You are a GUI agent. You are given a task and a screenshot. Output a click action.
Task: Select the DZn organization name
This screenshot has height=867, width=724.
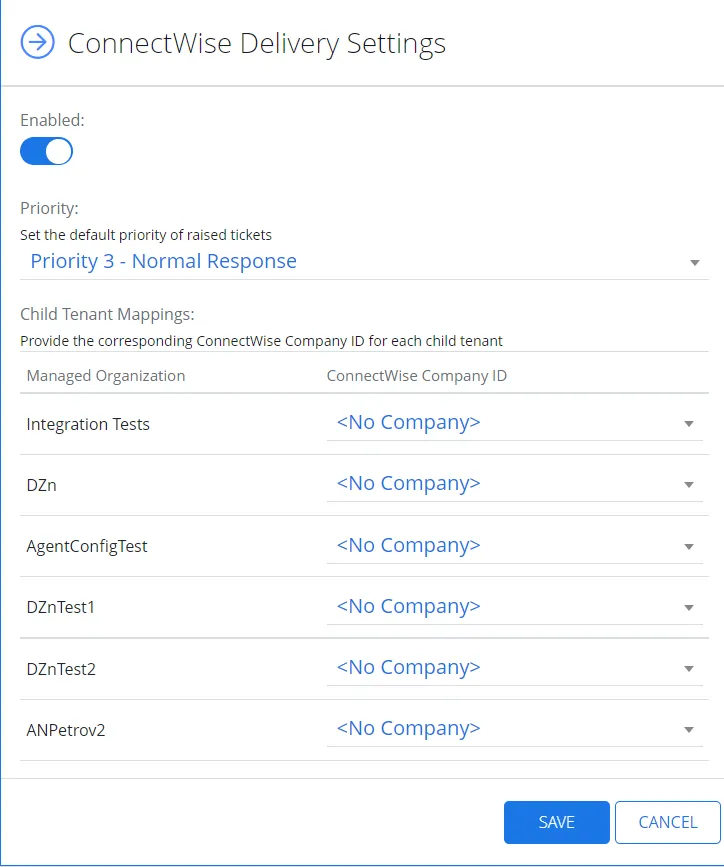point(41,485)
